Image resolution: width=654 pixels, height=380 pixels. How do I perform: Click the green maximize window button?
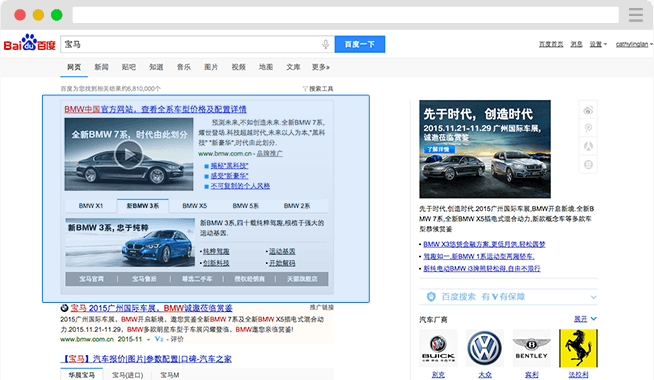click(x=57, y=15)
